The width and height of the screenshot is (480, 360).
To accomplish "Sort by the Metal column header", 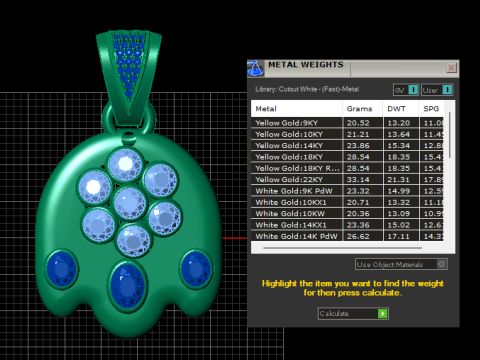I will (x=297, y=109).
